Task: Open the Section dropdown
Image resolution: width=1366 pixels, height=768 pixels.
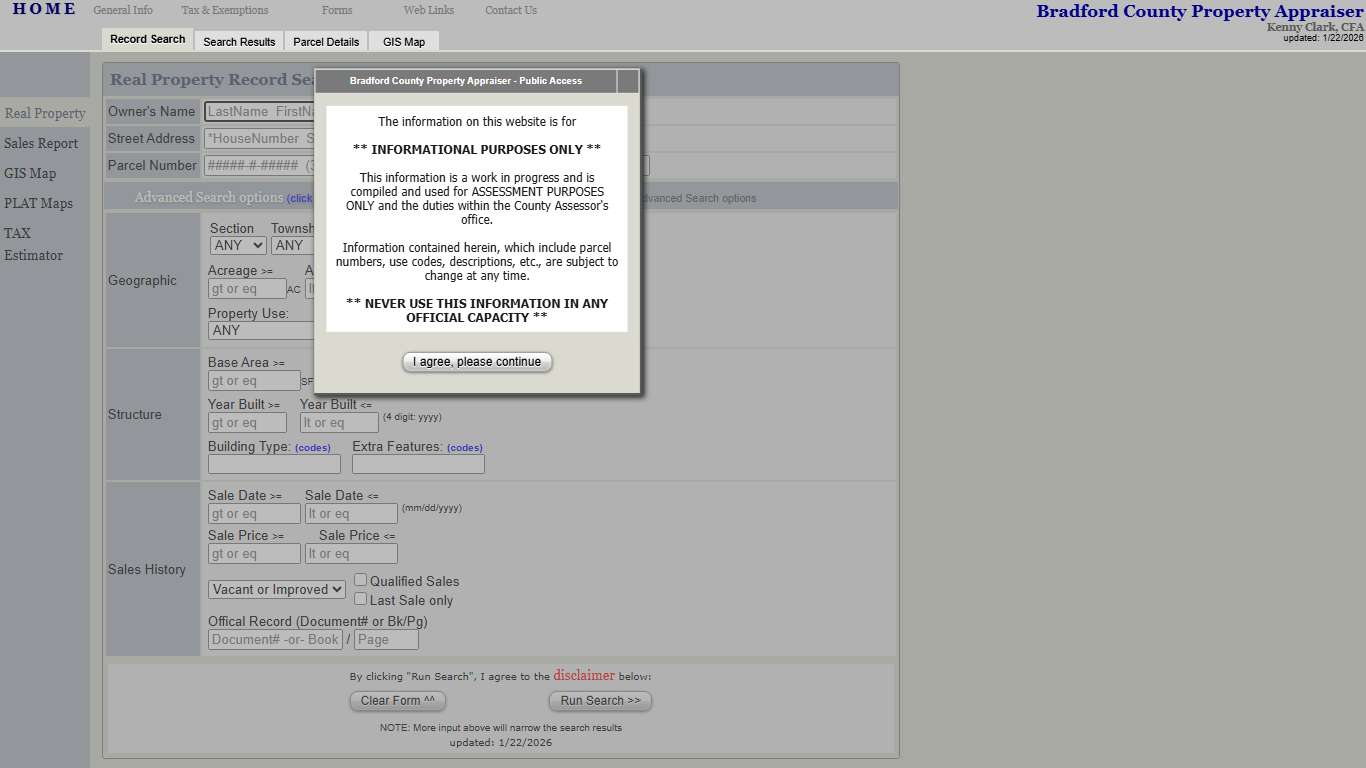Action: pyautogui.click(x=238, y=245)
